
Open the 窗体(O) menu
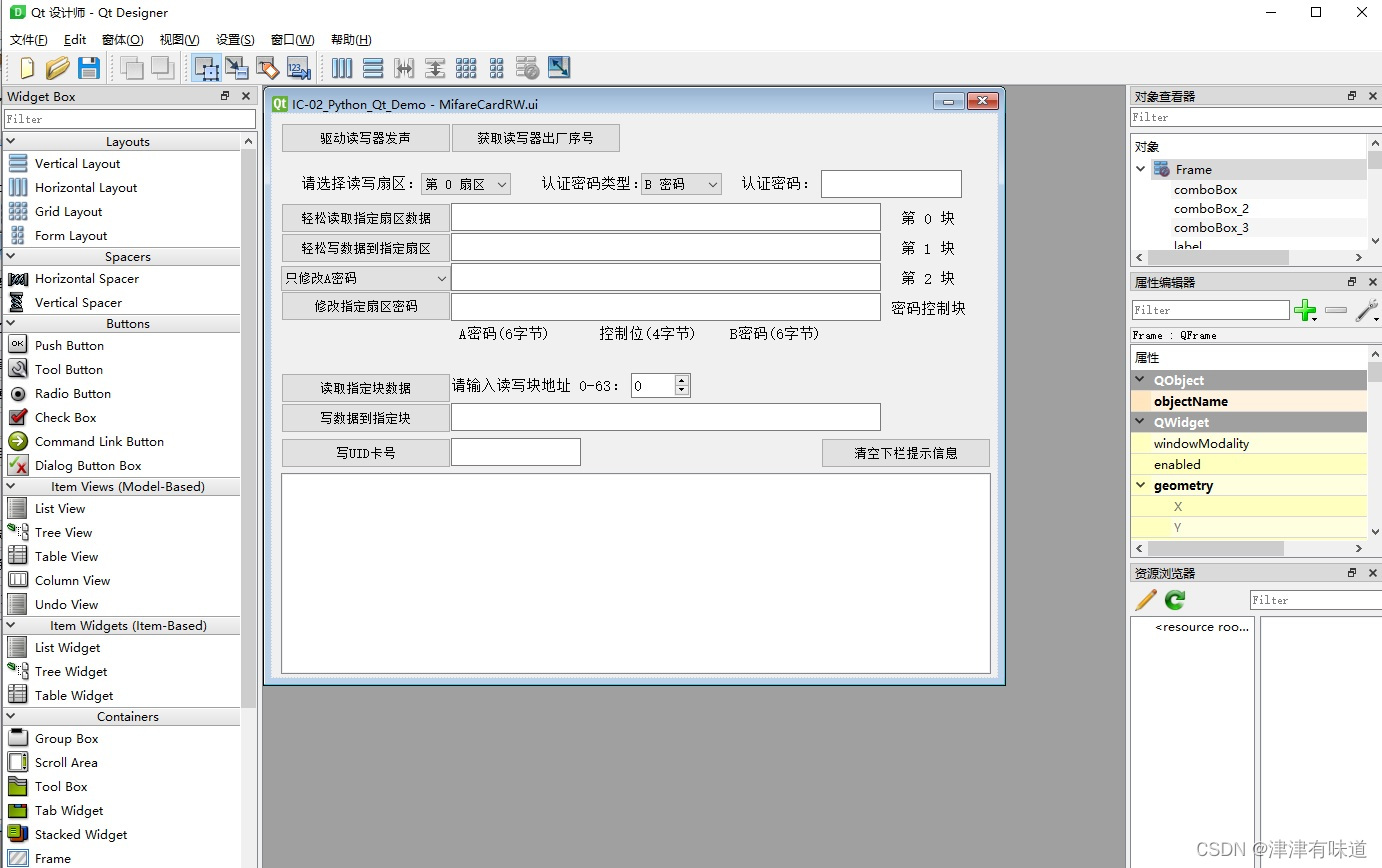(x=123, y=40)
